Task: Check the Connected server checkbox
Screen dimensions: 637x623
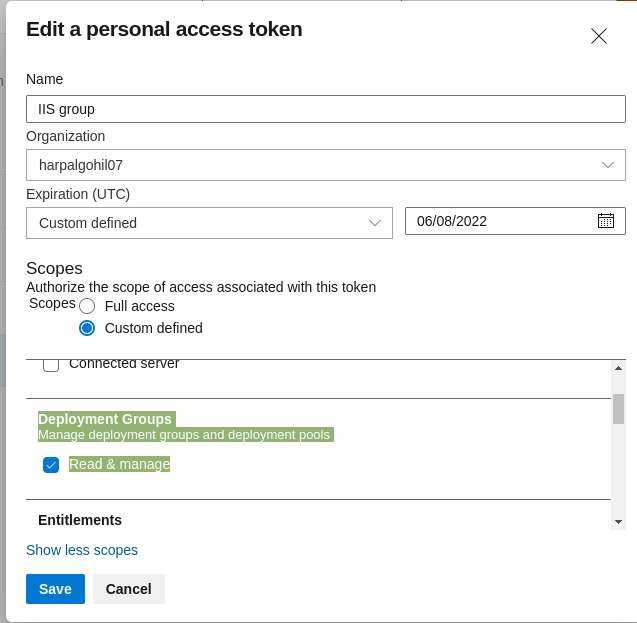Action: point(51,365)
